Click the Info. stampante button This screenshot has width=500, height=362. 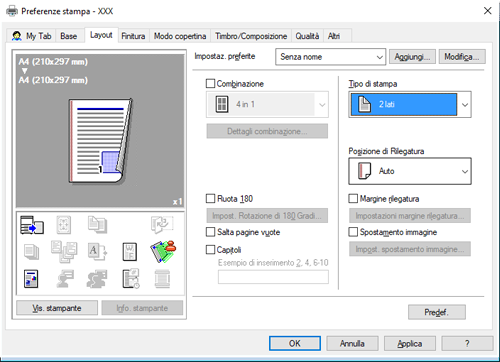pyautogui.click(x=142, y=308)
